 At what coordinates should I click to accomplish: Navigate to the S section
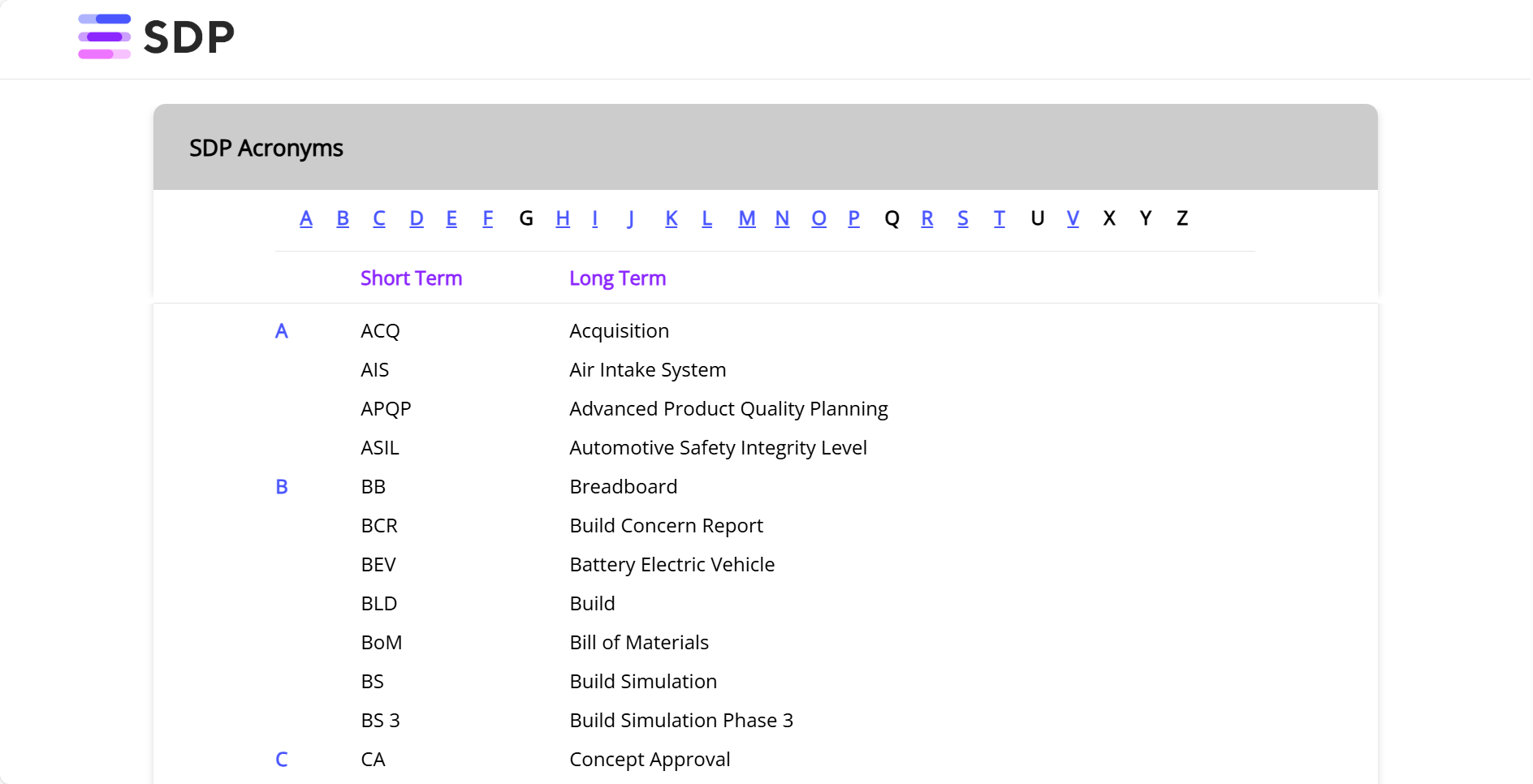coord(963,218)
